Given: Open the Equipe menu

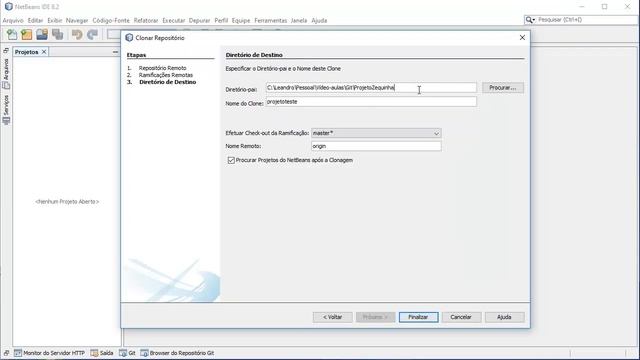Looking at the screenshot, I should click(241, 20).
